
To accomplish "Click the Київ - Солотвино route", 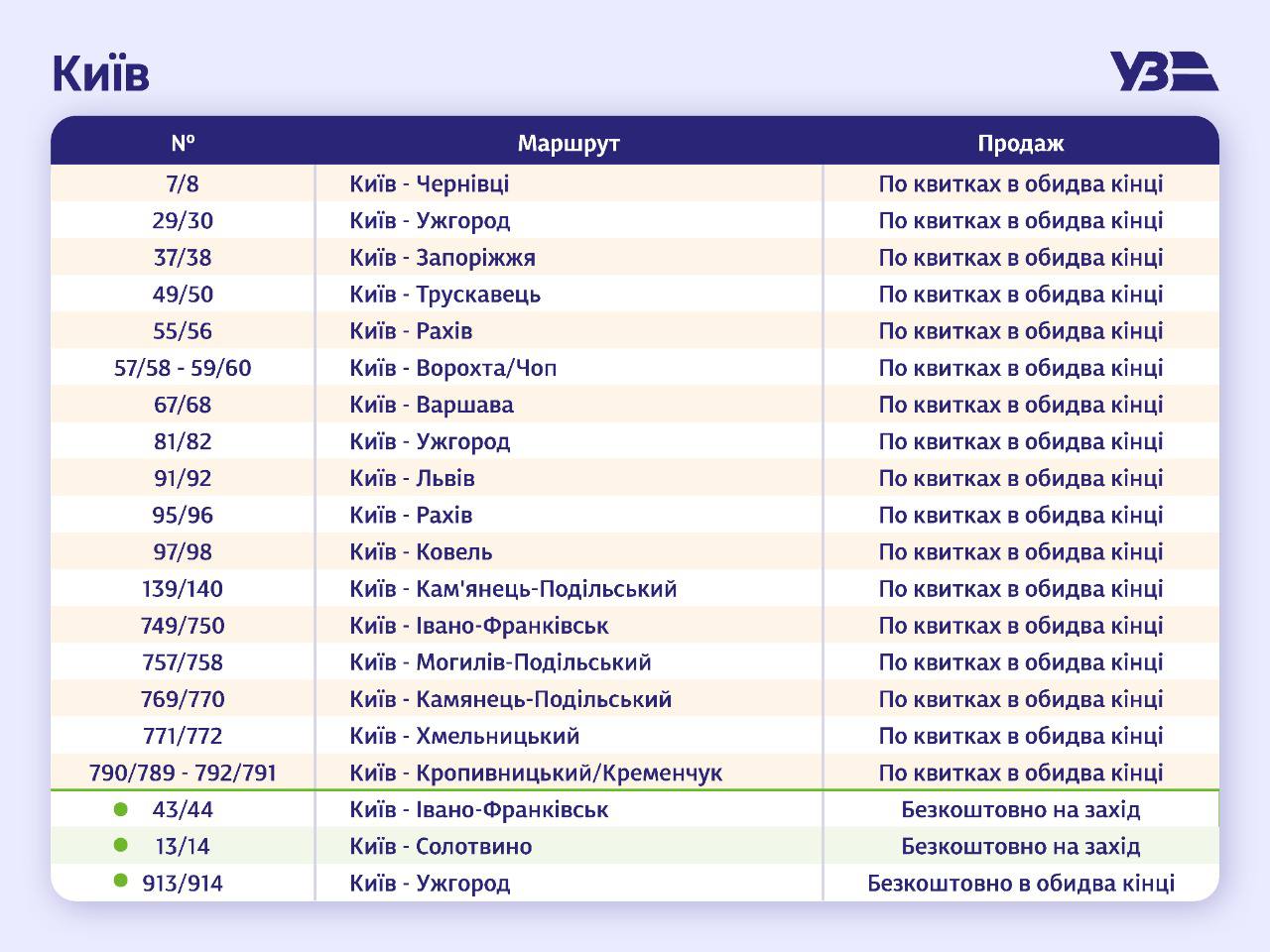I will [x=441, y=846].
